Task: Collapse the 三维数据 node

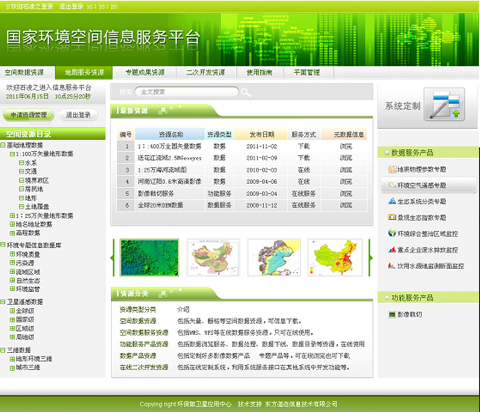Action: pyautogui.click(x=3, y=350)
